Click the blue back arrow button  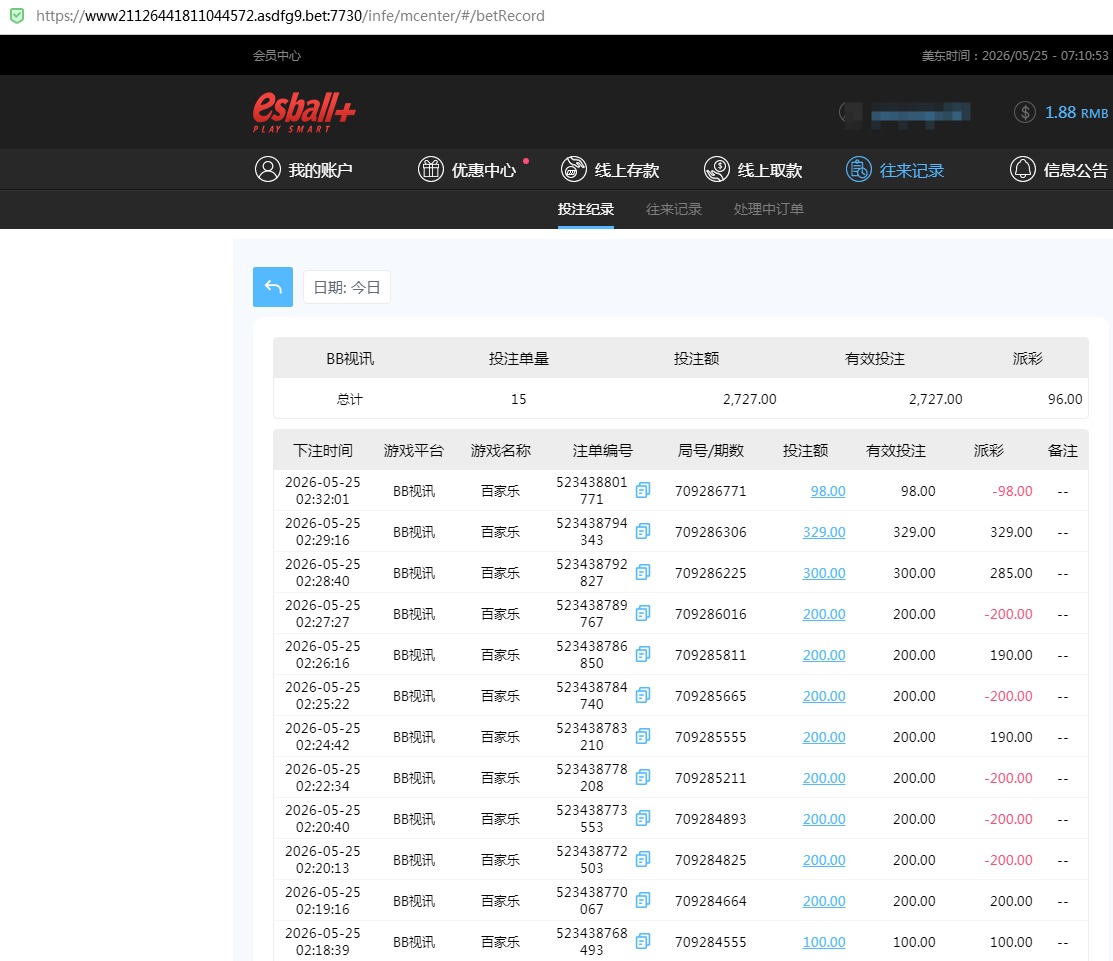[x=273, y=287]
